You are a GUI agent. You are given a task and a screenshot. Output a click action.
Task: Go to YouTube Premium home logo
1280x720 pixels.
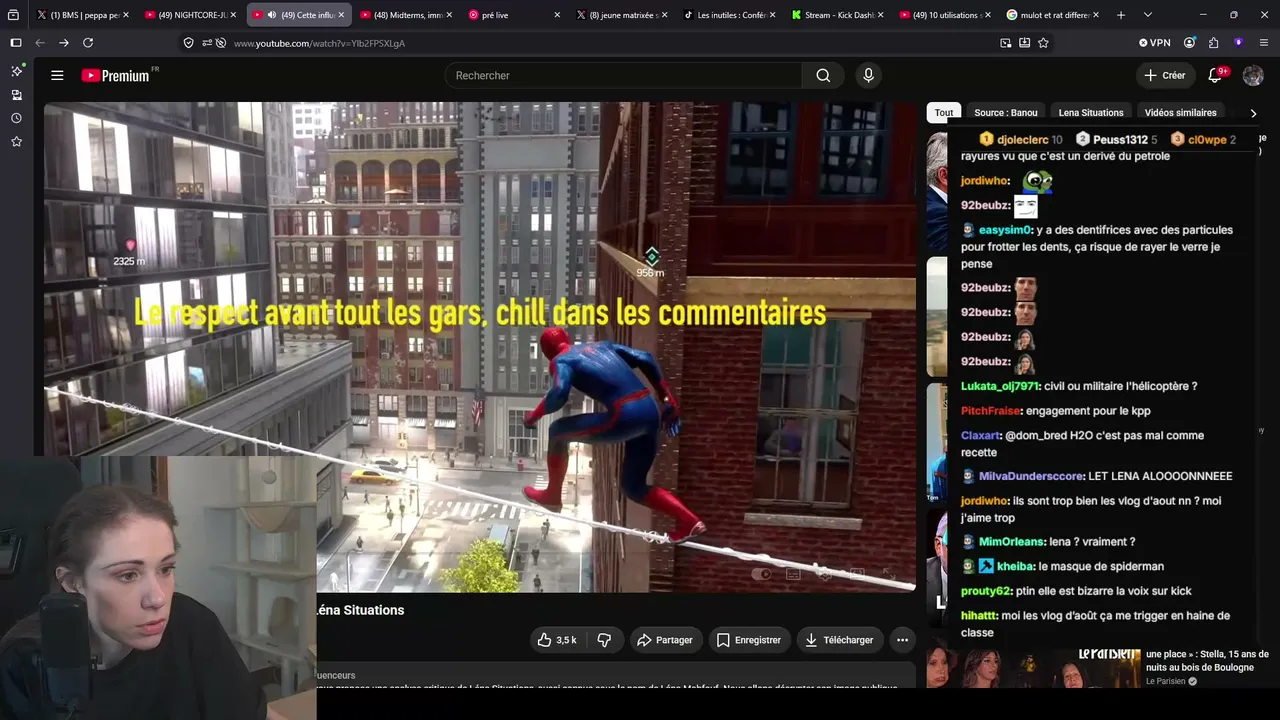point(116,75)
